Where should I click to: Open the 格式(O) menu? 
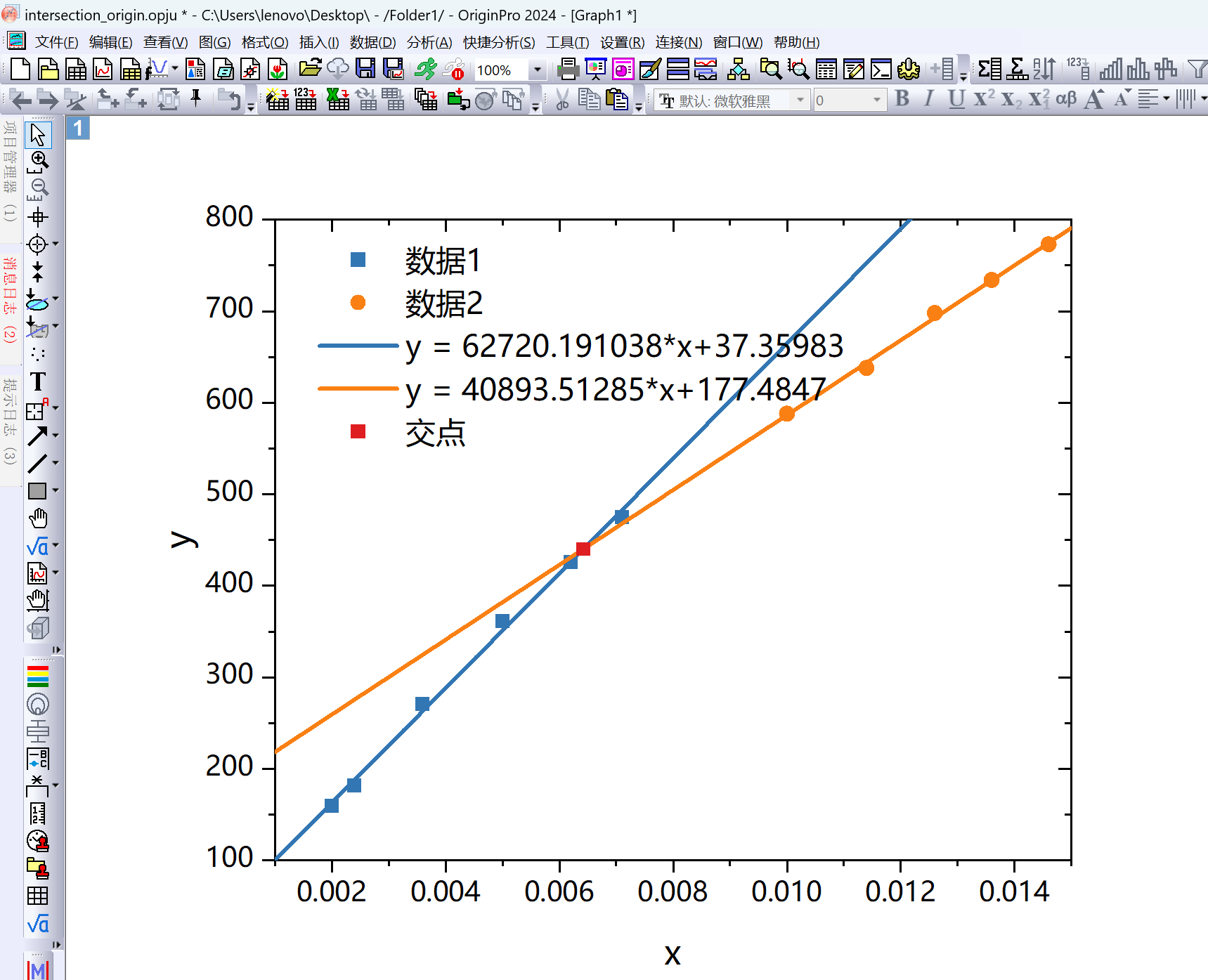pyautogui.click(x=264, y=42)
